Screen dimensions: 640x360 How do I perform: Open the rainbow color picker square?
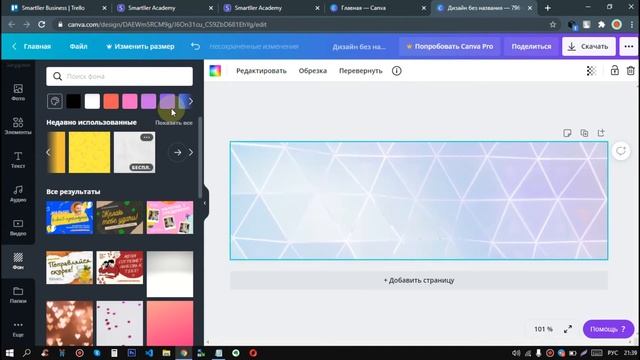[x=215, y=71]
